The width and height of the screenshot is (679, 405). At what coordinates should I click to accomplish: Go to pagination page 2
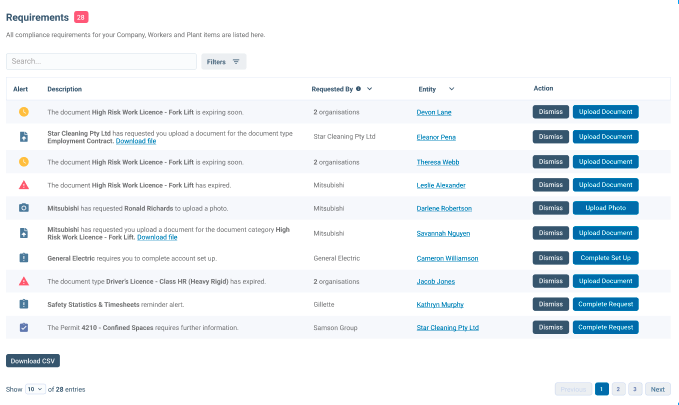pos(618,389)
